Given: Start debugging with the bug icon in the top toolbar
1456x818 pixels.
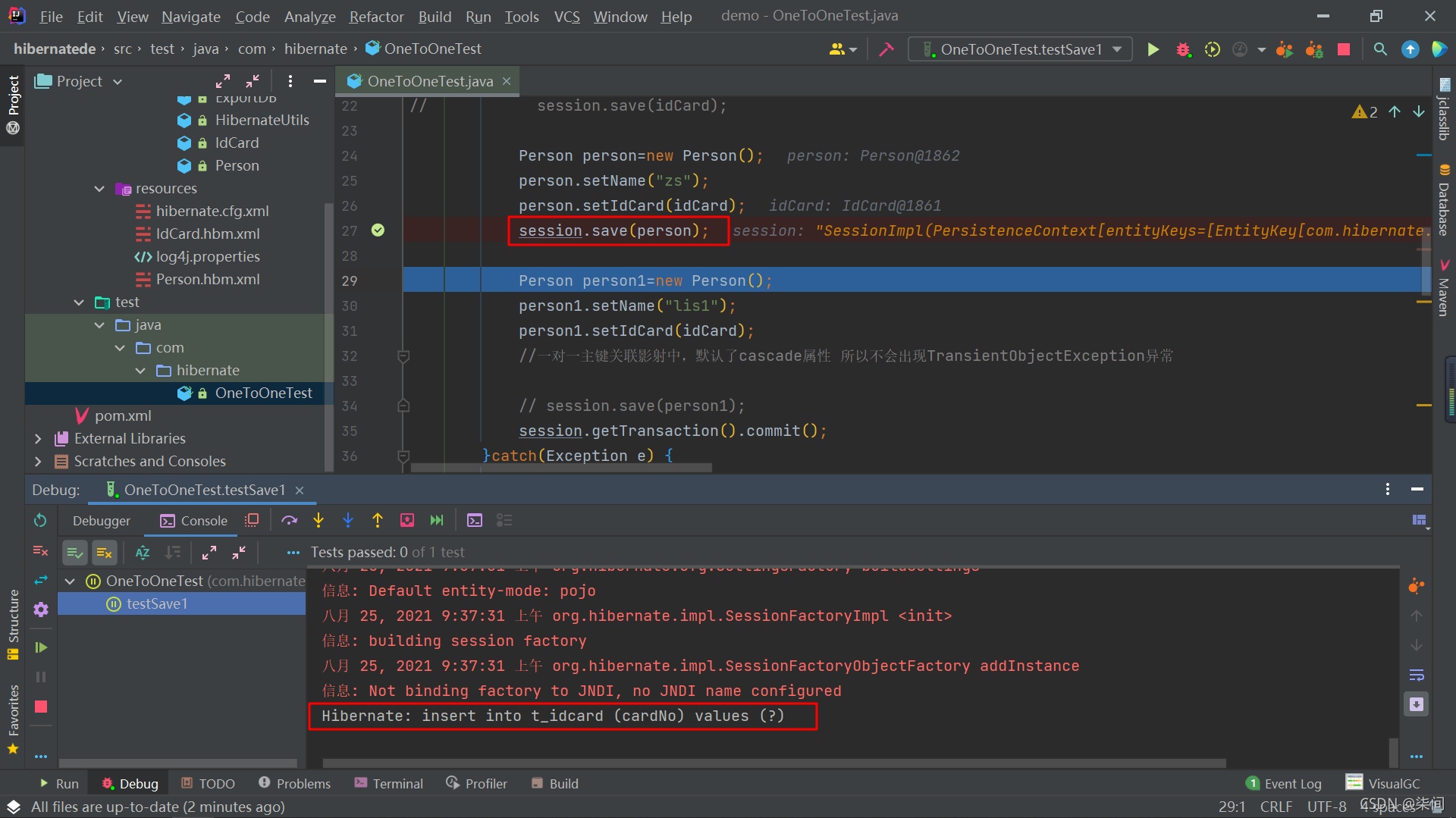Looking at the screenshot, I should (x=1183, y=49).
